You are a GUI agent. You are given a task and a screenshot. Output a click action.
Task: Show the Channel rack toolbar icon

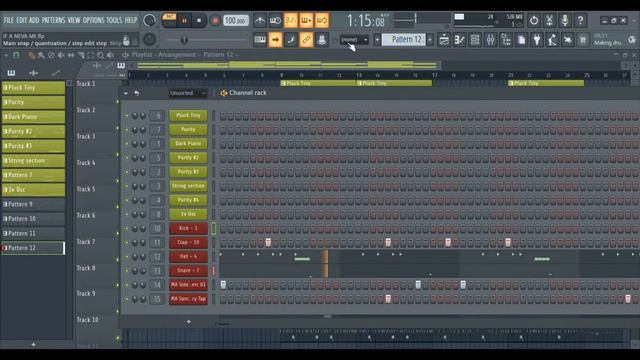[x=475, y=40]
